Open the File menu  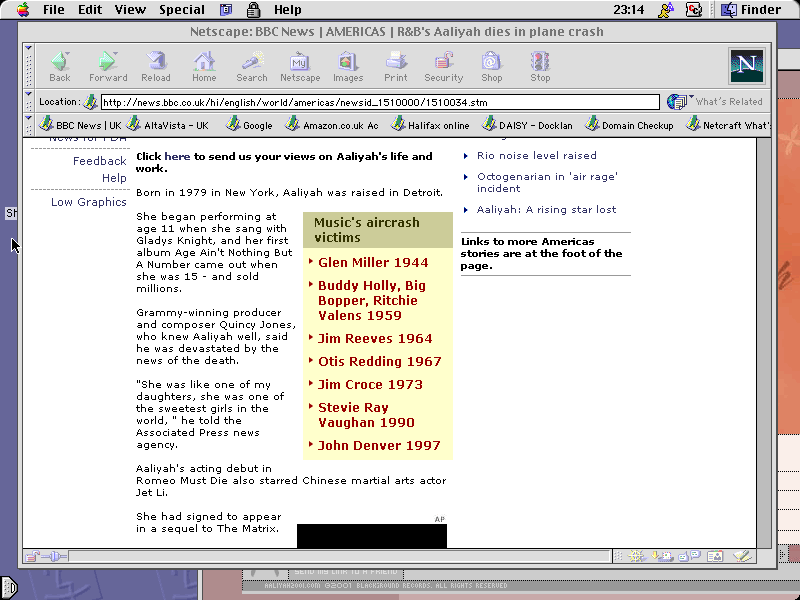click(x=54, y=10)
